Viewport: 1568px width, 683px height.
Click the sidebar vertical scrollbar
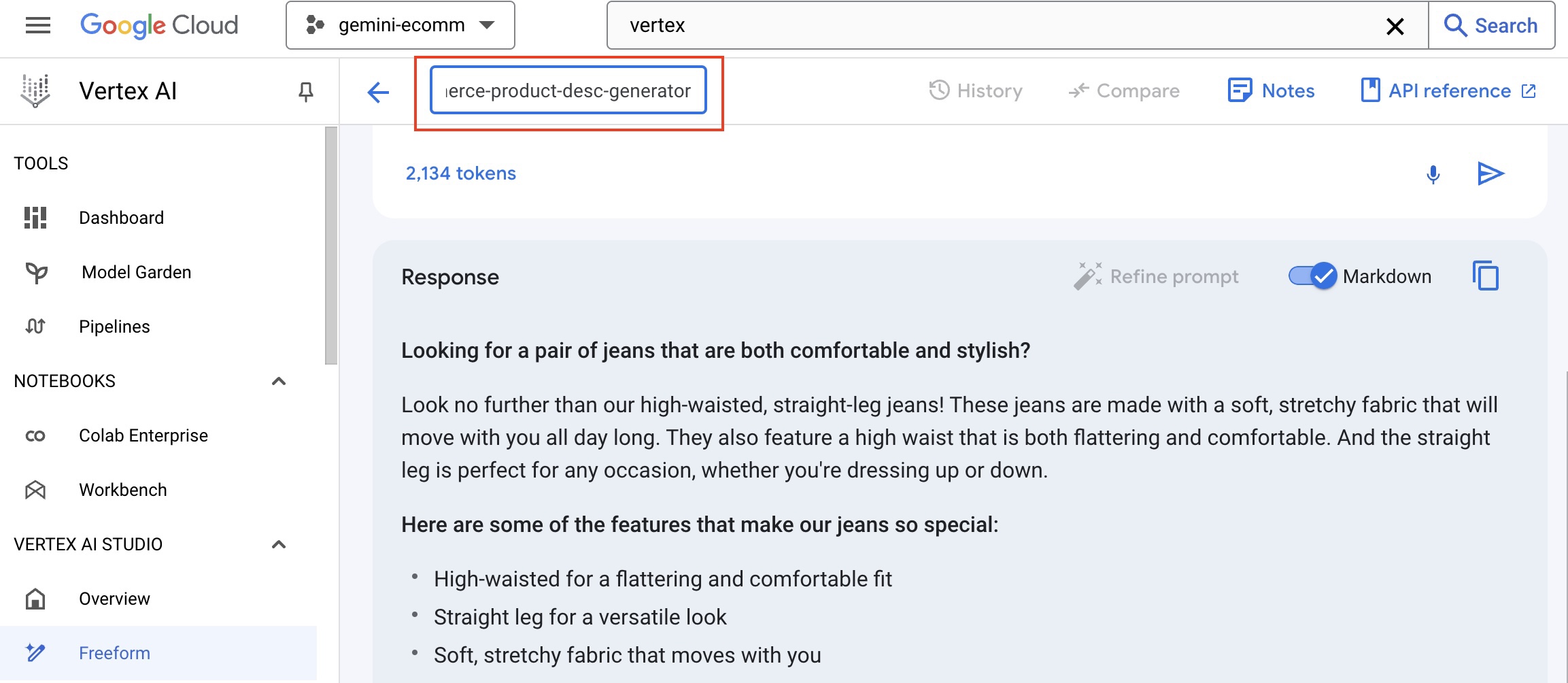click(331, 245)
